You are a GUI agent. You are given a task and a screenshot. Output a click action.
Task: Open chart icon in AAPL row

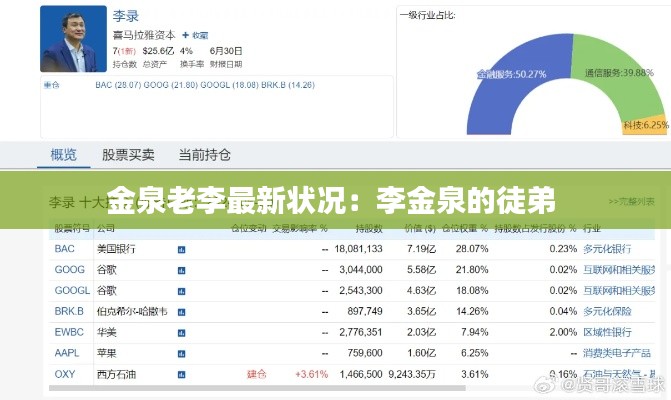click(181, 354)
